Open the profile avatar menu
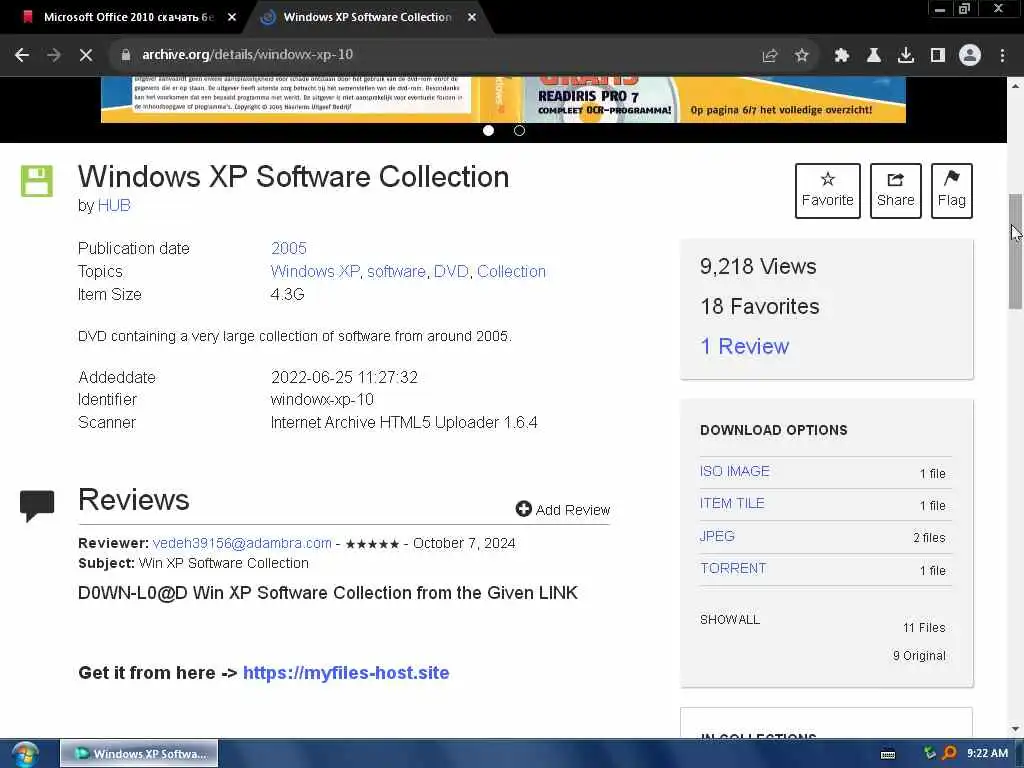Viewport: 1024px width, 768px height. [x=970, y=56]
